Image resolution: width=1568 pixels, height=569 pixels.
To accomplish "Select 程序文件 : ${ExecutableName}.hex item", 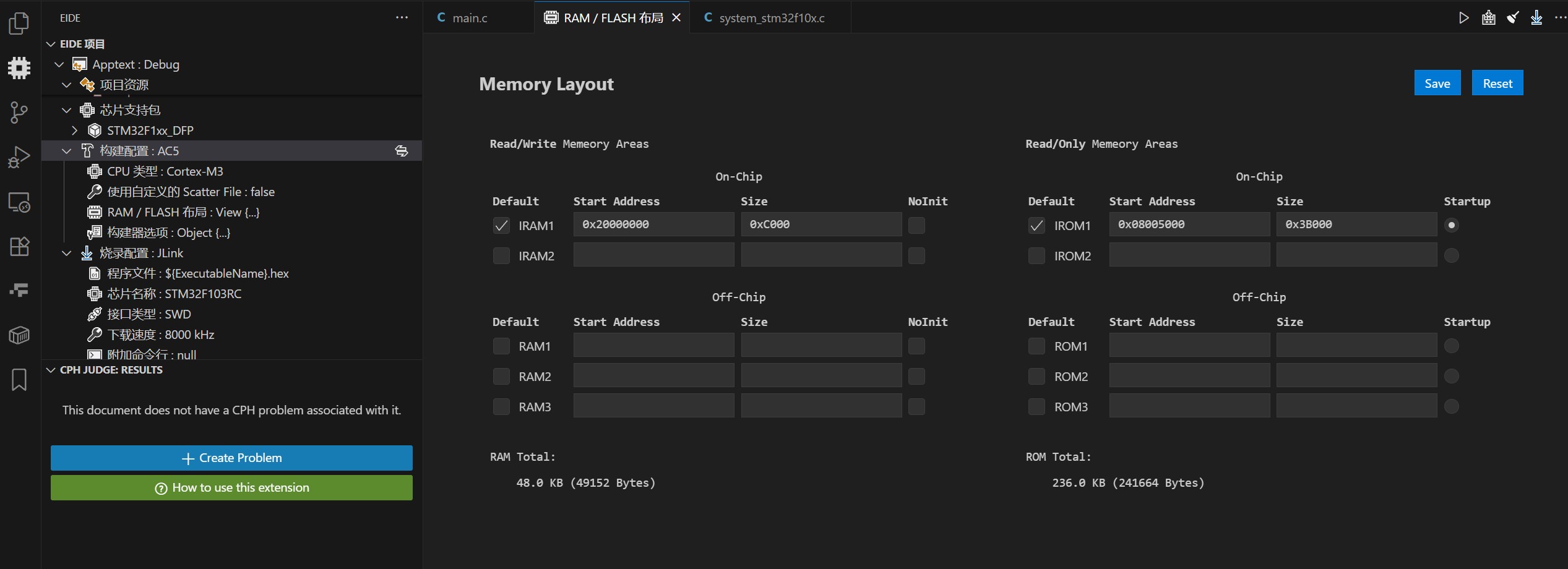I will [x=231, y=273].
